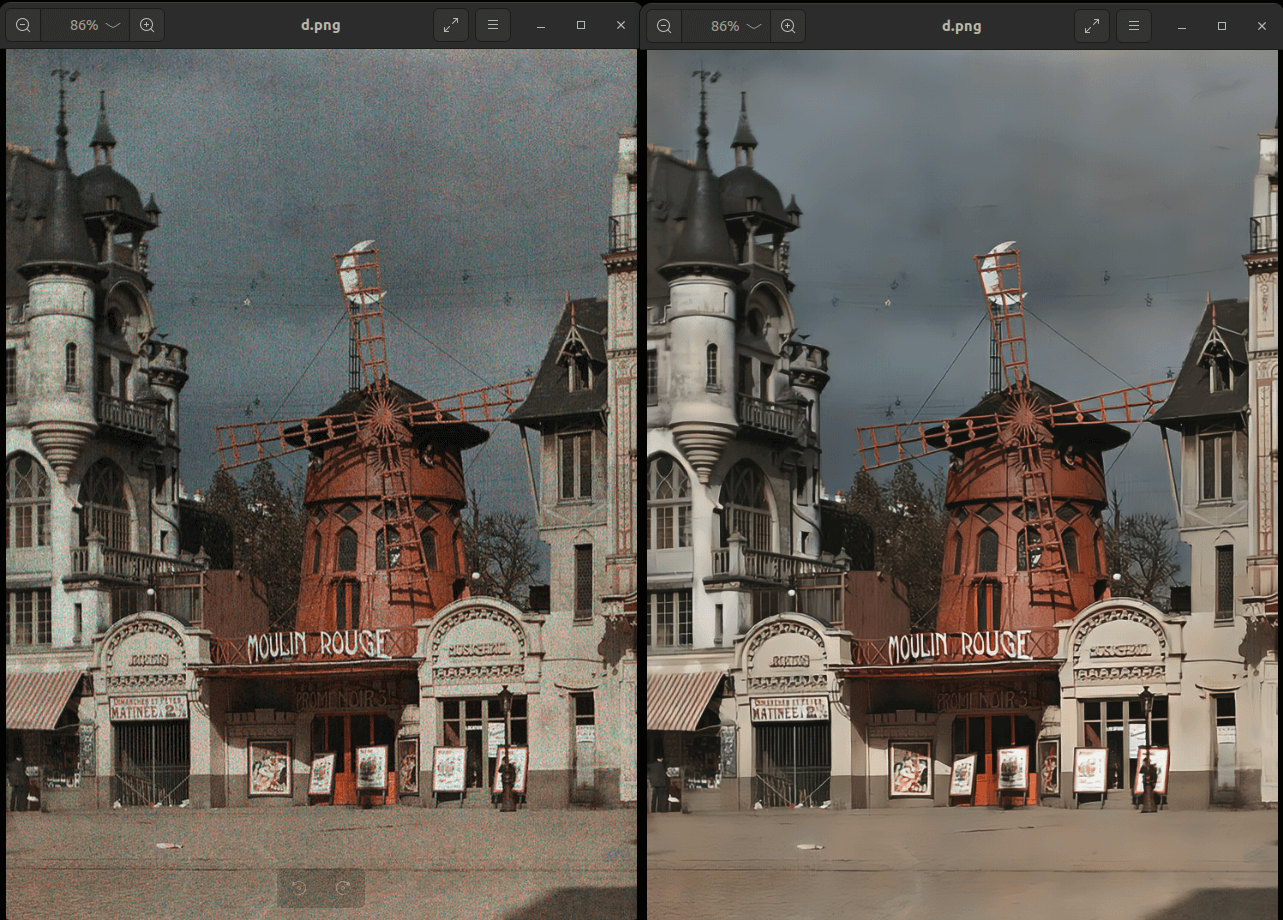The height and width of the screenshot is (920, 1283).
Task: Click the noisy Moulin Rouge image on left
Action: click(321, 484)
